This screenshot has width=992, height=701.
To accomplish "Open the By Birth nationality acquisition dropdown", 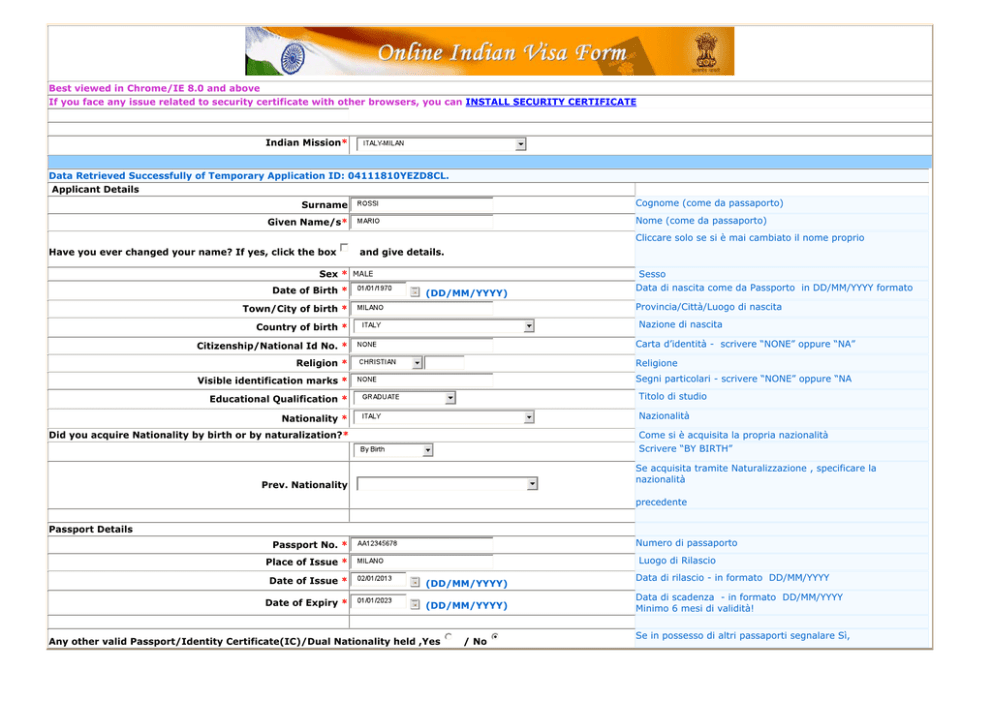I will coord(428,450).
